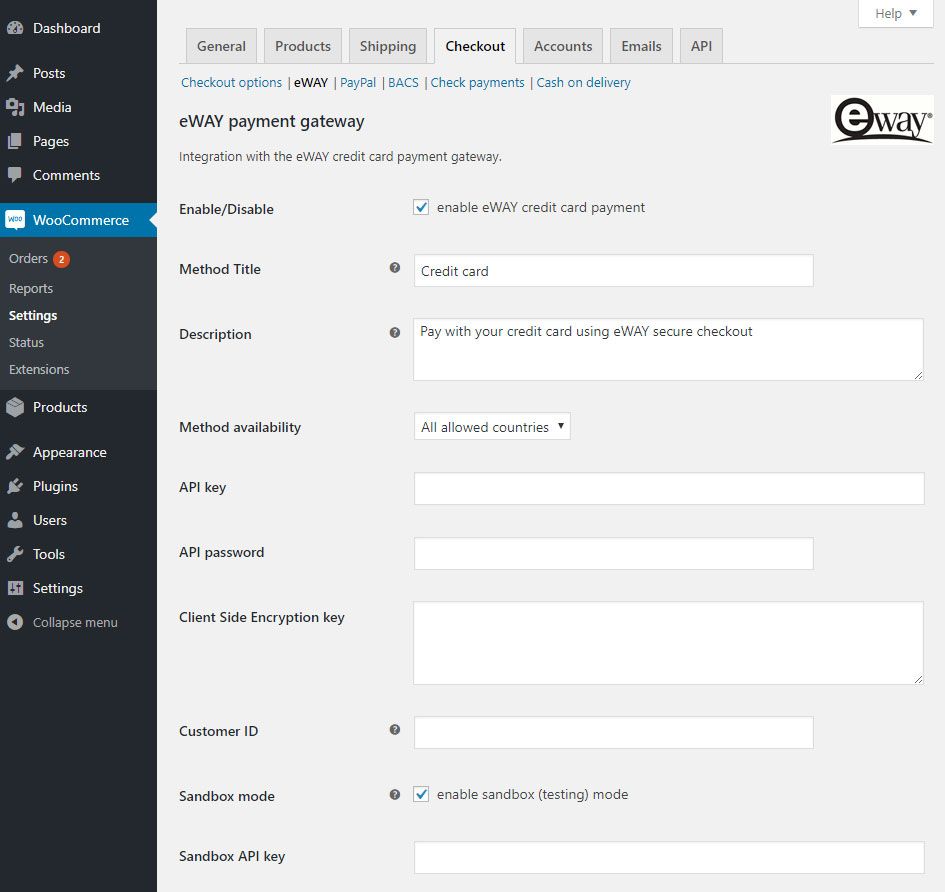Switch to the General tab
The height and width of the screenshot is (892, 945).
[221, 46]
